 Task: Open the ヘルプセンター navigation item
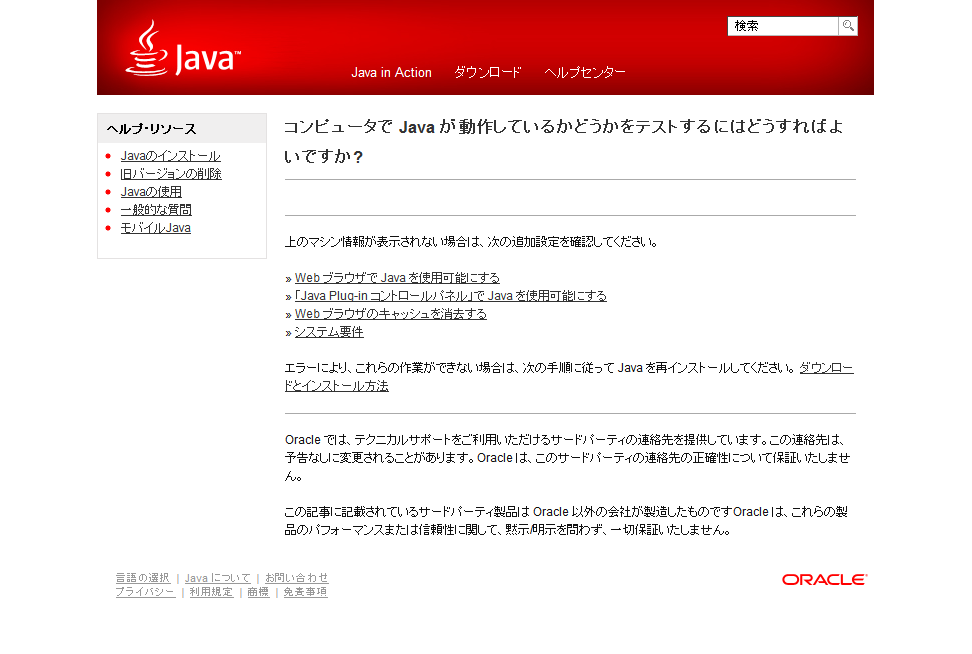coord(585,73)
